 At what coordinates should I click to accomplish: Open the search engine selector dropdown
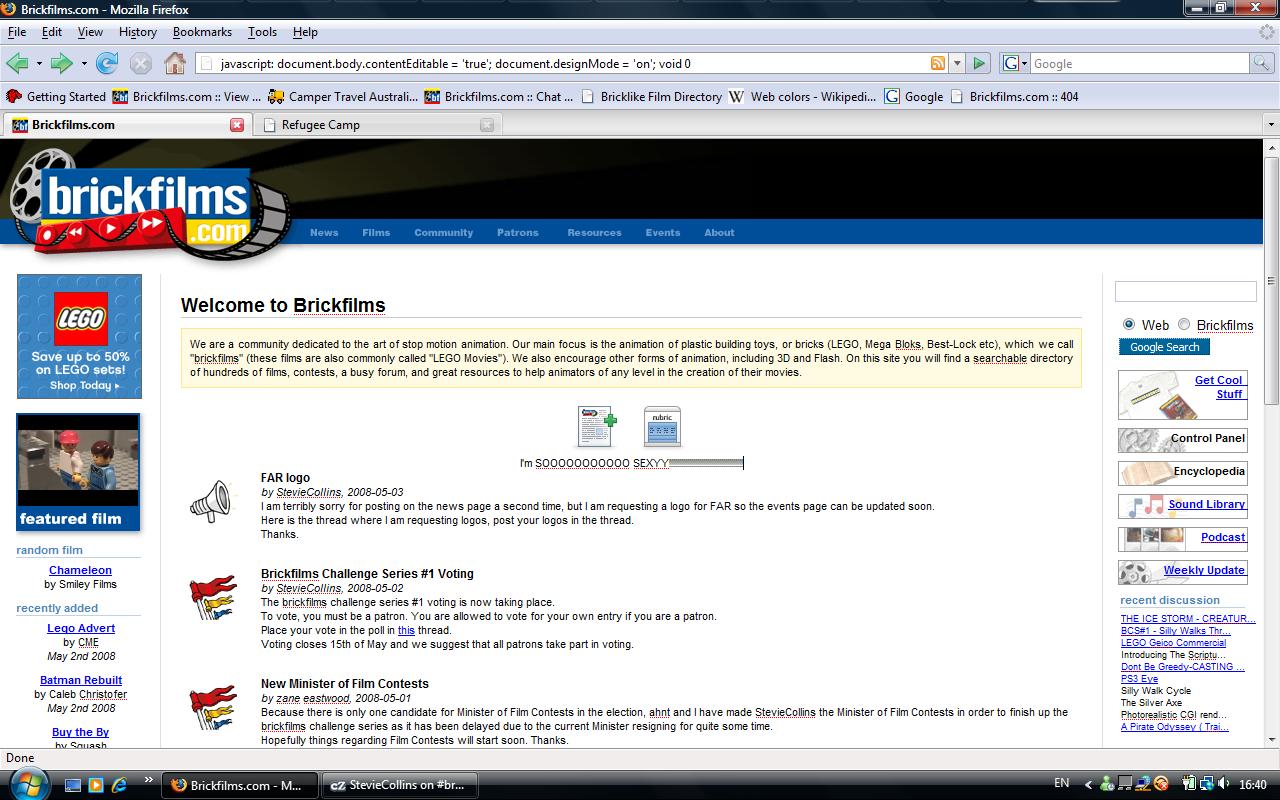[x=1013, y=63]
